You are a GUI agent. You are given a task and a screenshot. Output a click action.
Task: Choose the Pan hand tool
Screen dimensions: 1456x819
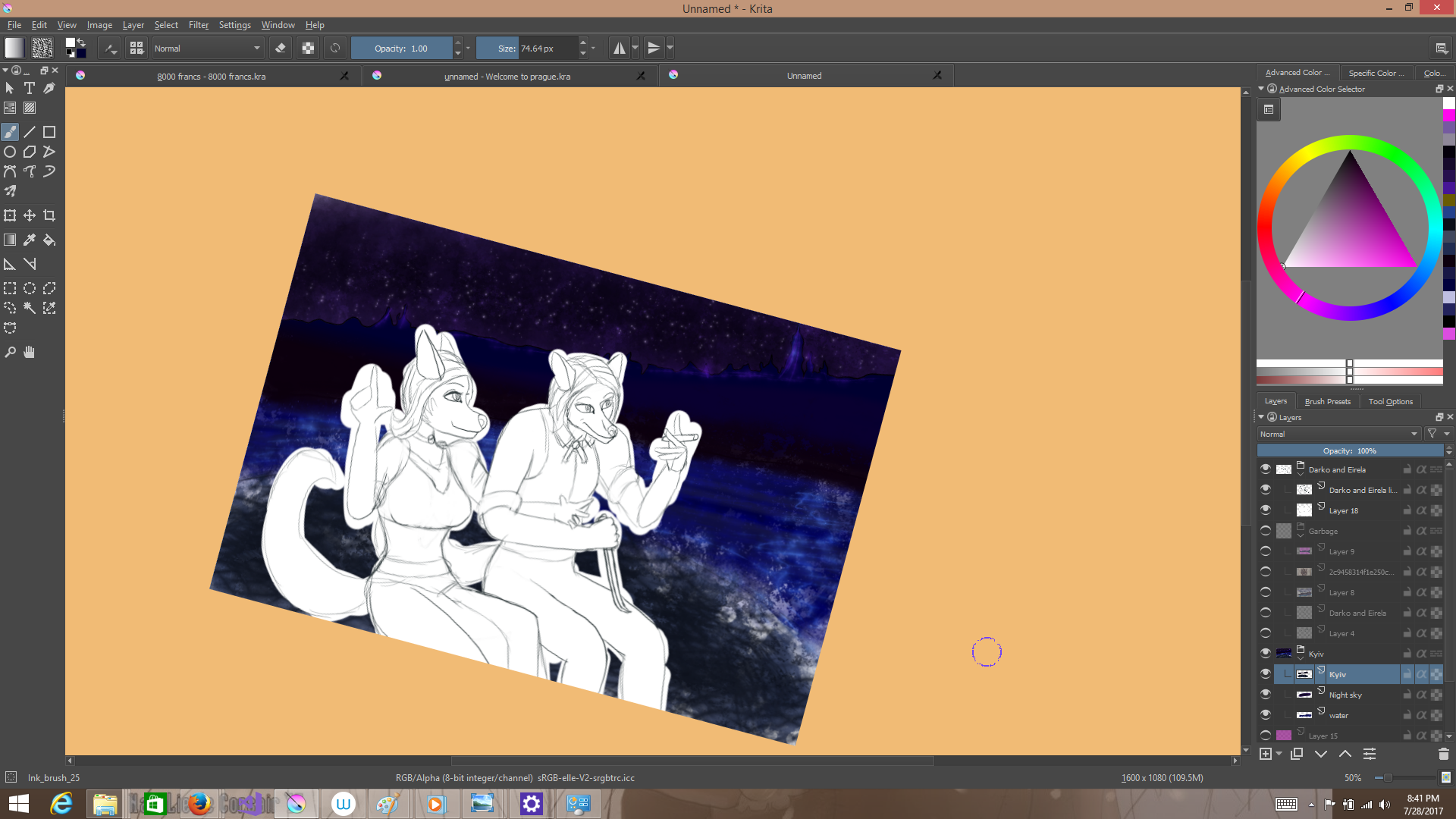tap(30, 352)
